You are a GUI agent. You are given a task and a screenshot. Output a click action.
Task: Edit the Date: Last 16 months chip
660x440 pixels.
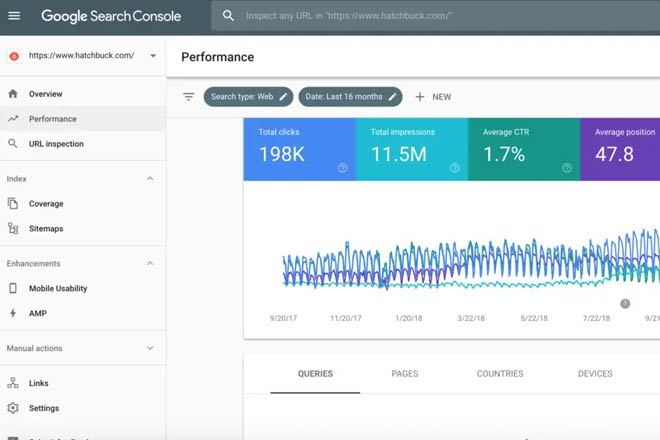click(x=350, y=97)
